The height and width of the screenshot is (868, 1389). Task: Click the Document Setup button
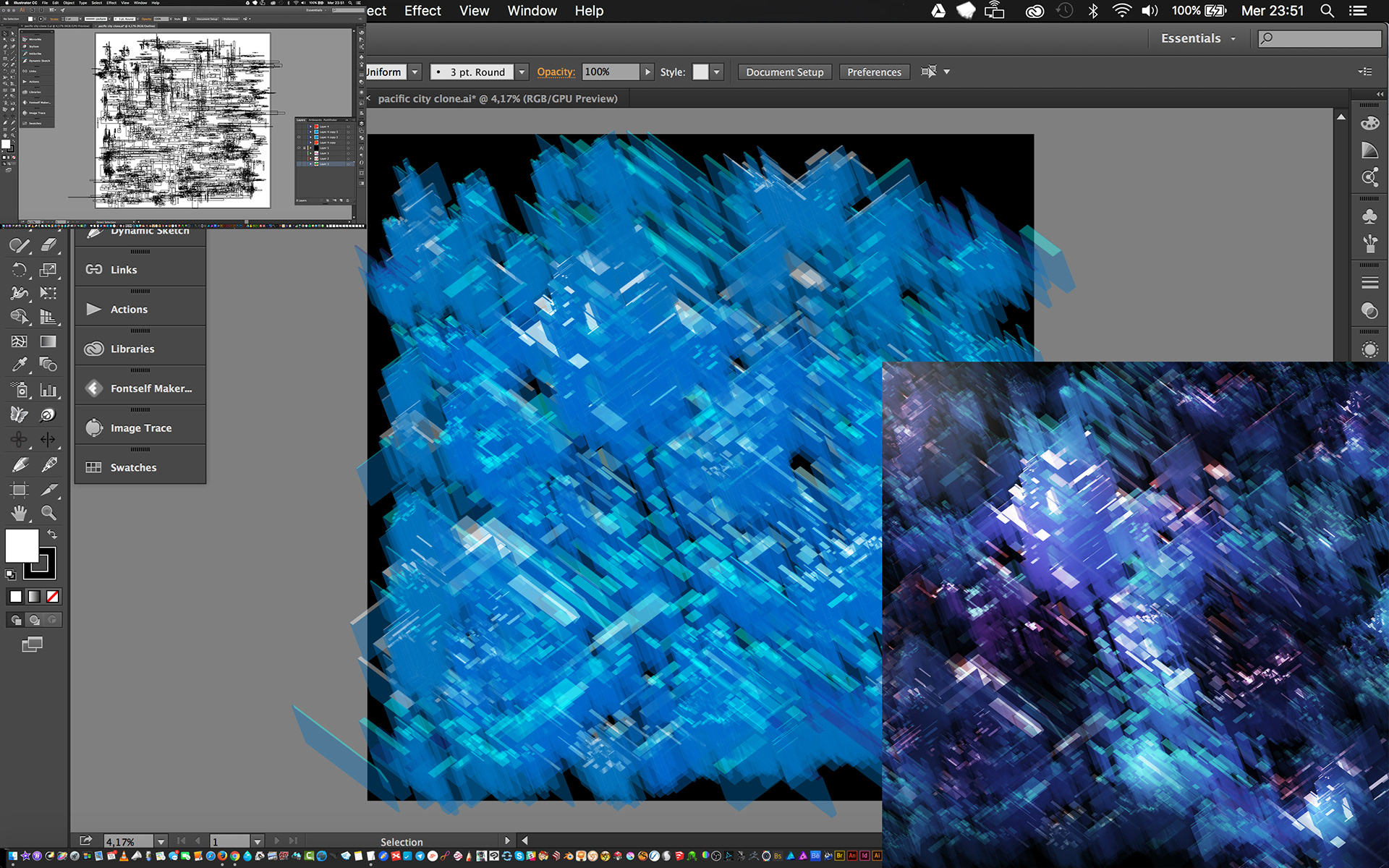click(785, 72)
